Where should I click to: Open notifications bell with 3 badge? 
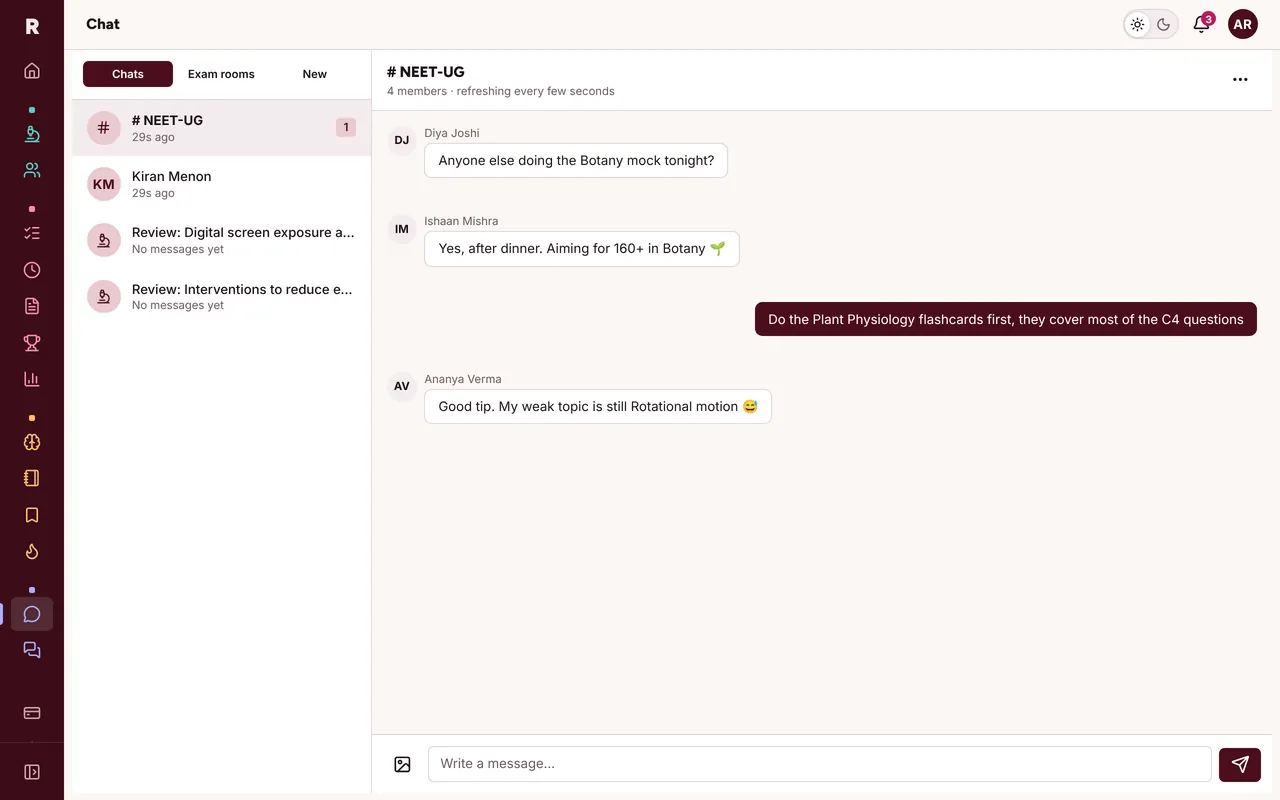click(1202, 24)
